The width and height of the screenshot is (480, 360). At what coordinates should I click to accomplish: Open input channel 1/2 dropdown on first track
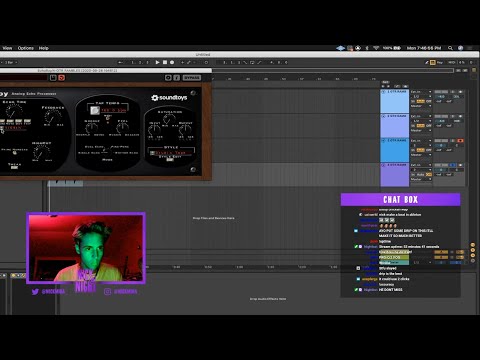421,96
